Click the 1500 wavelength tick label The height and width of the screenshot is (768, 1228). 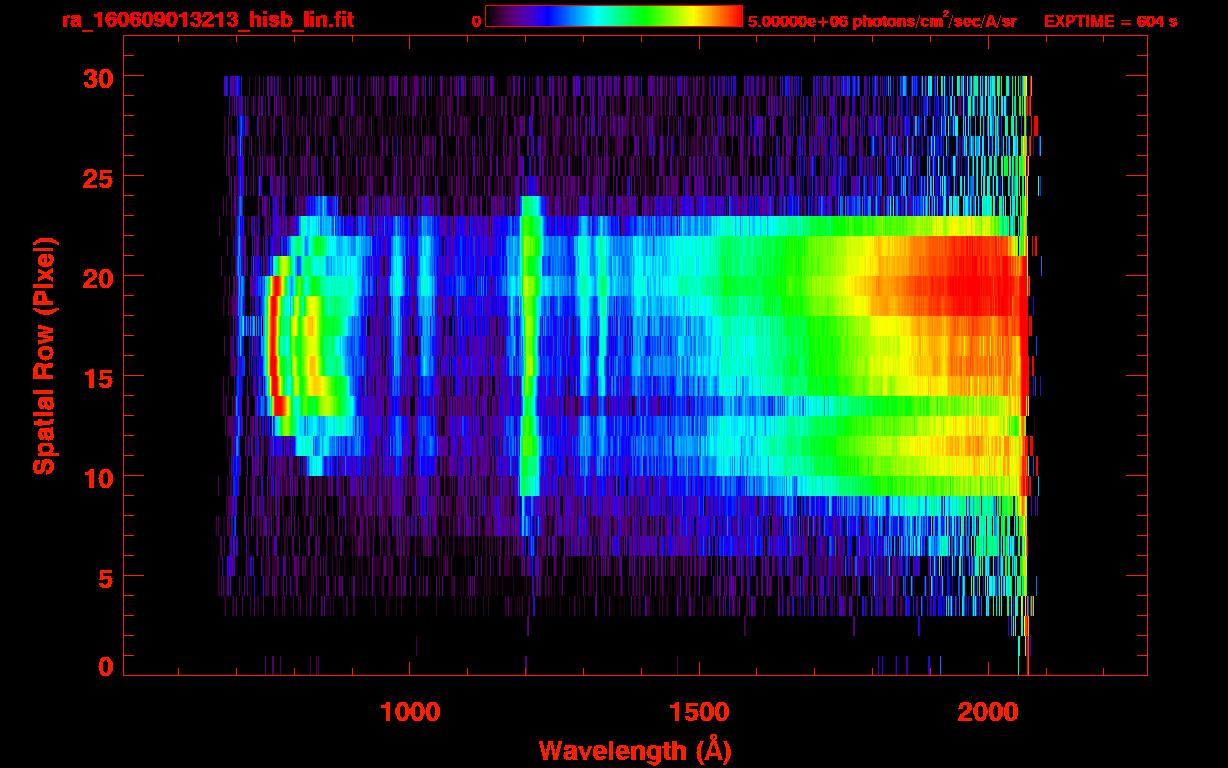(698, 712)
